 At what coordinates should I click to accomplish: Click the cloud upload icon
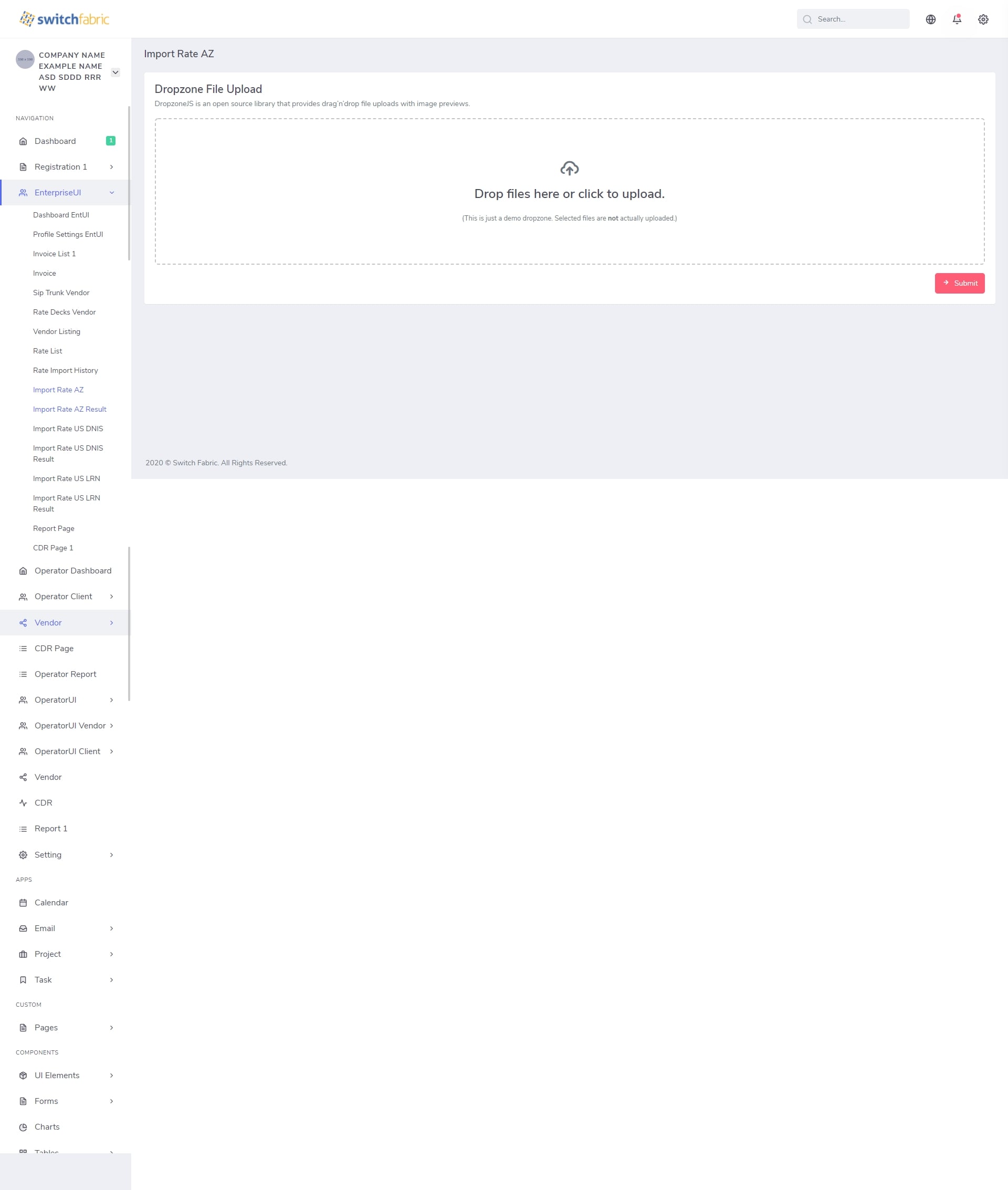tap(569, 168)
